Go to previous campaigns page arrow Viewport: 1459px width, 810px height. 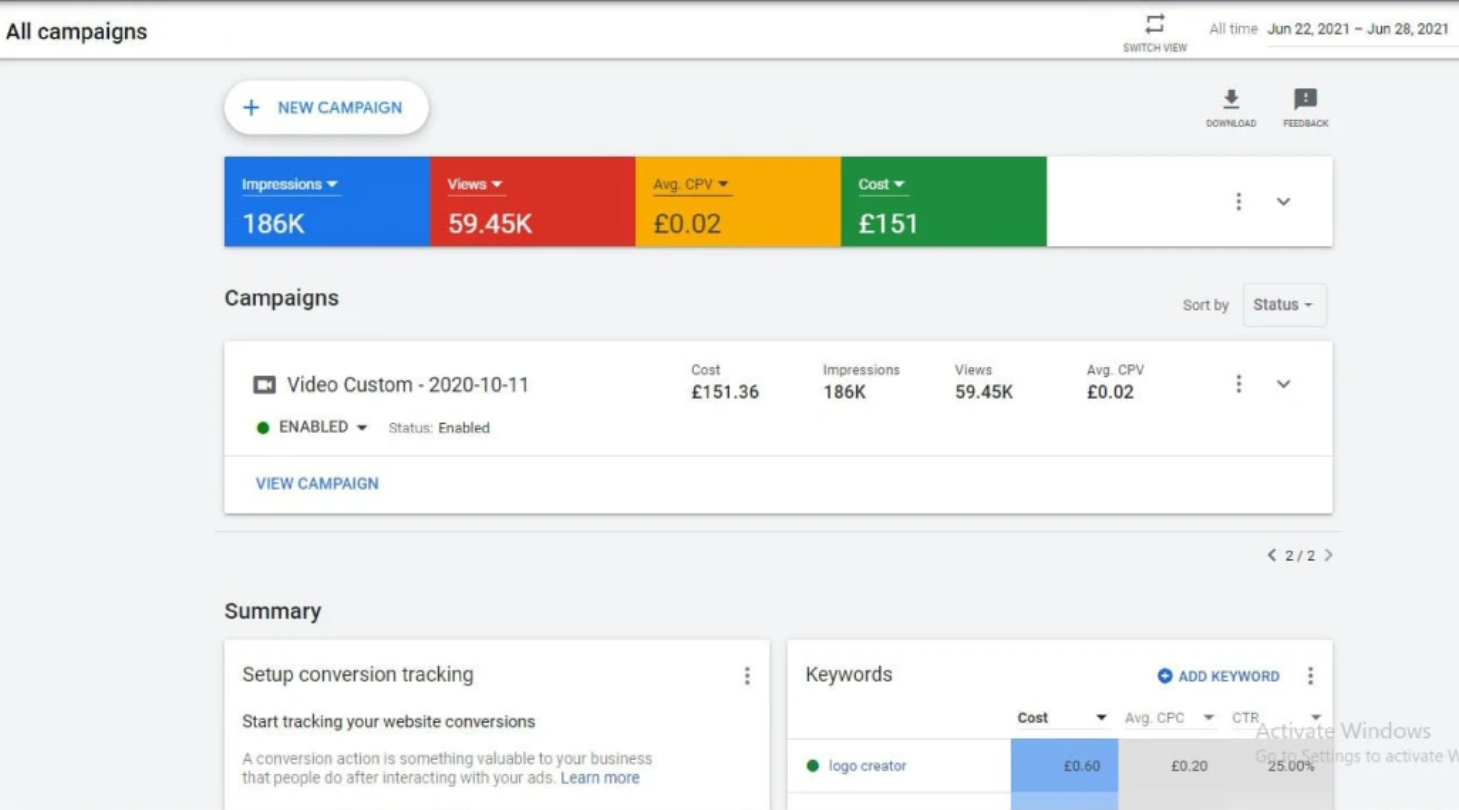pos(1272,555)
